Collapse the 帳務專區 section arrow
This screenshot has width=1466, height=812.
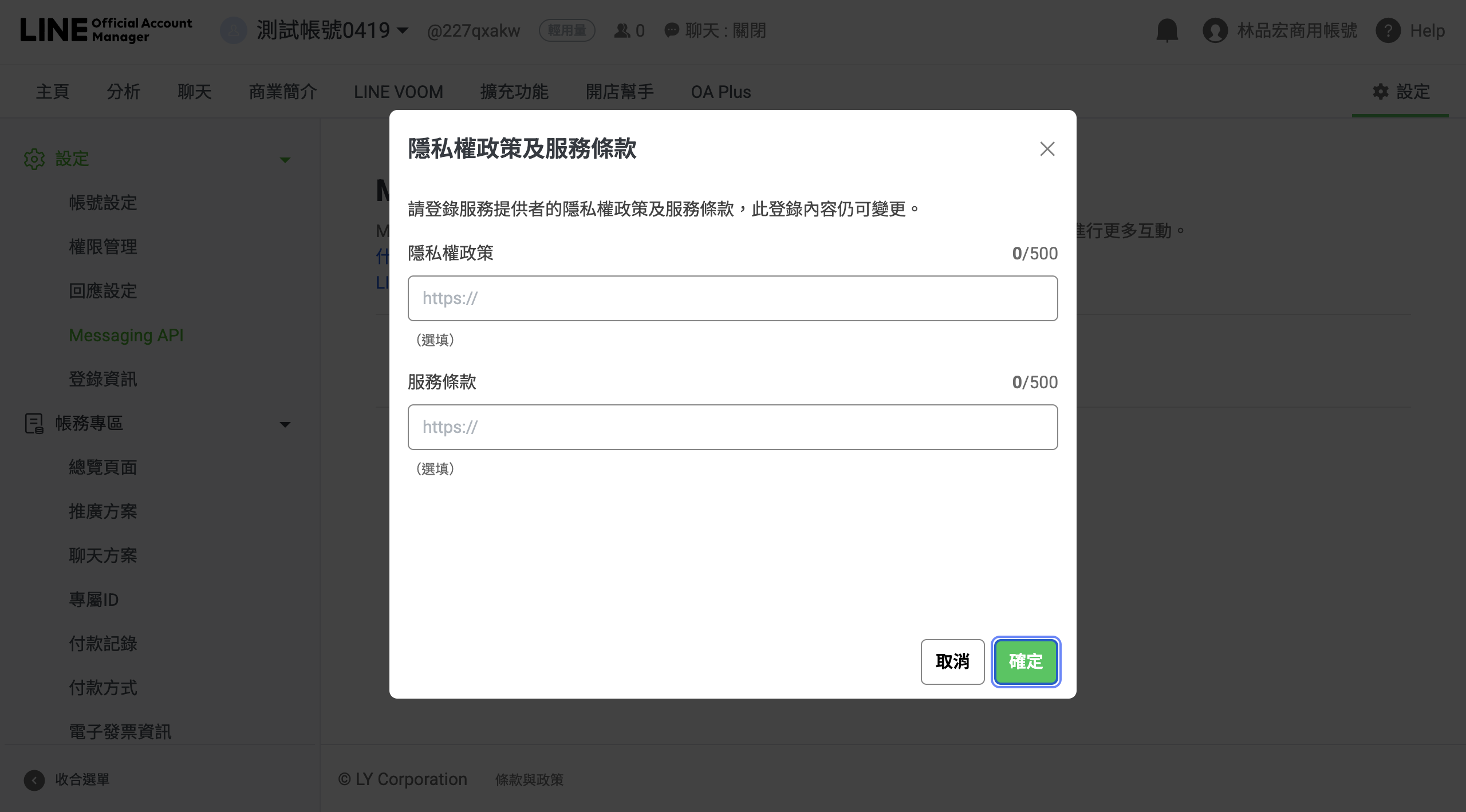[285, 424]
